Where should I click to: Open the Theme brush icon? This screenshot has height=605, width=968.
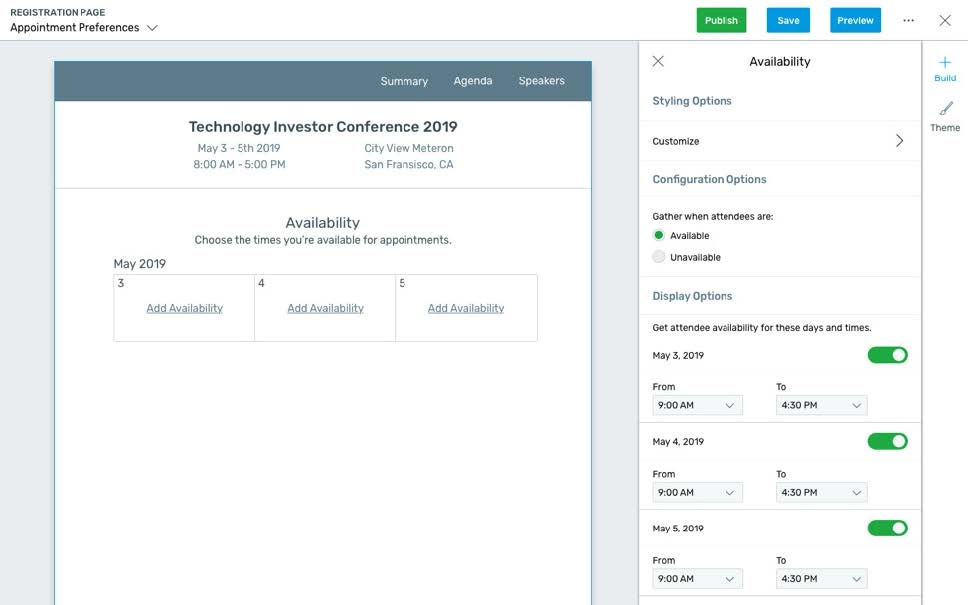(945, 110)
